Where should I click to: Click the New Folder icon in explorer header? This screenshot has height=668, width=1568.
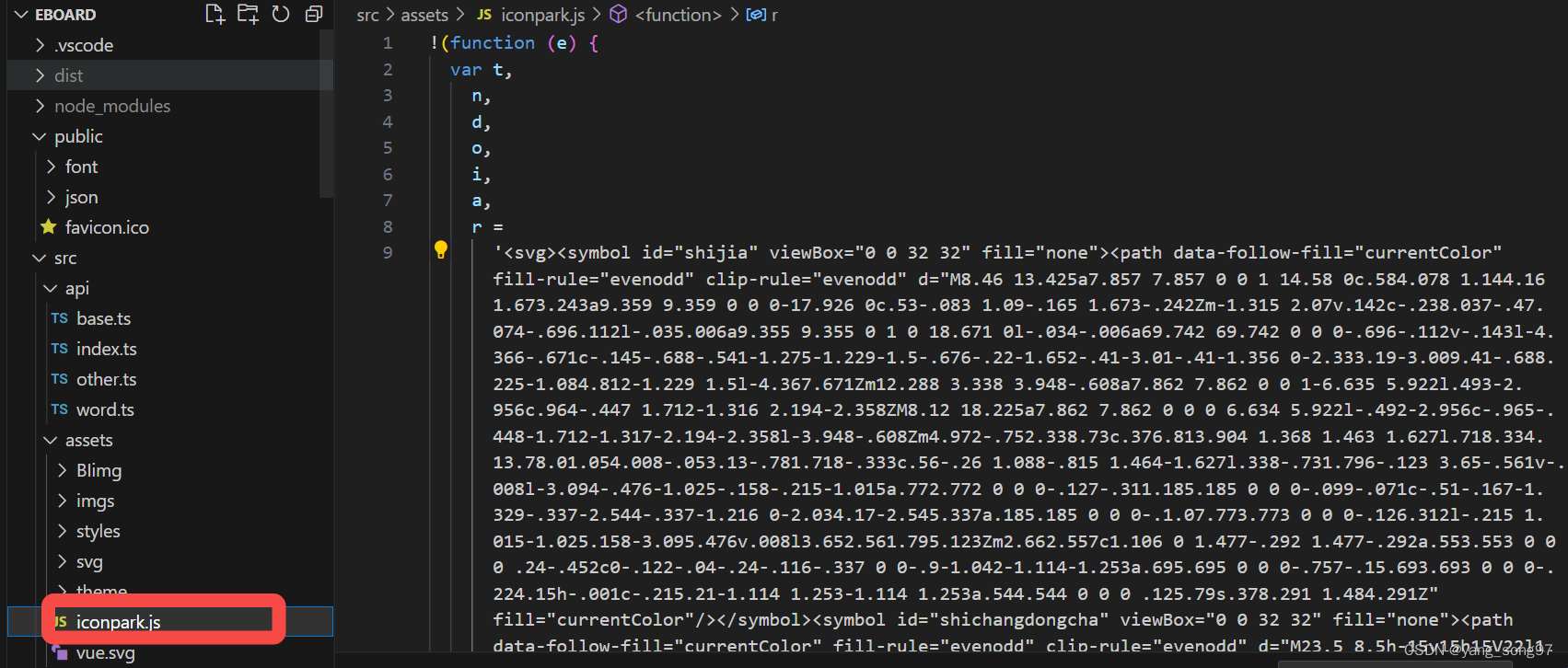tap(248, 14)
